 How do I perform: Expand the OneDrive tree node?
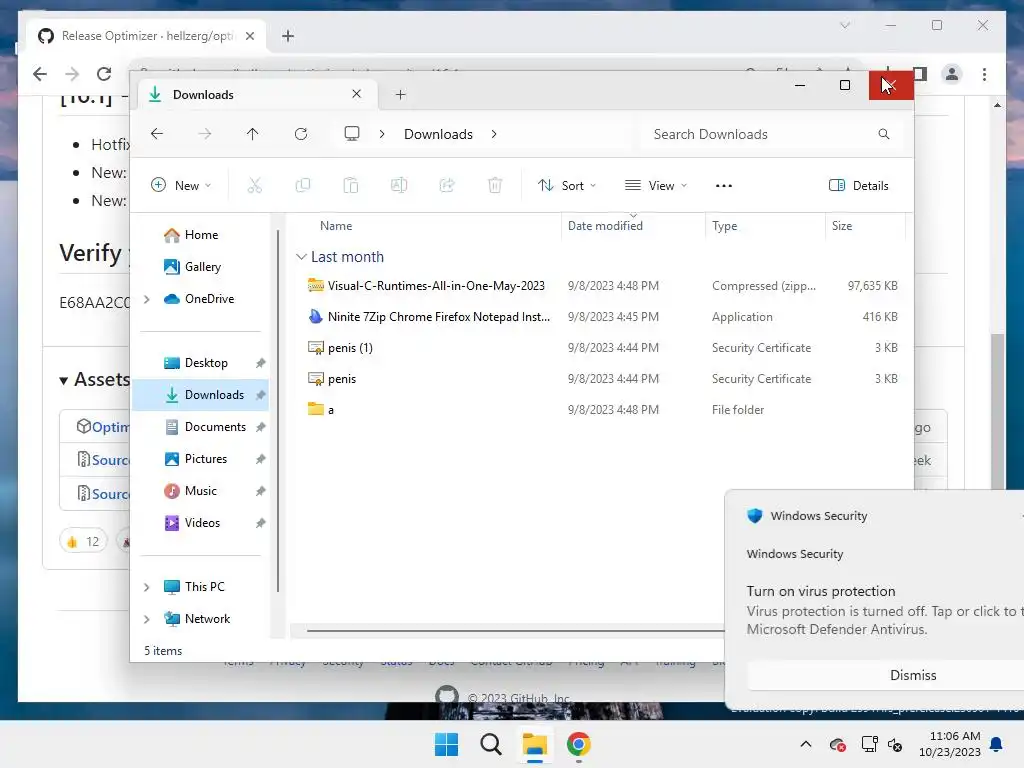coord(147,299)
